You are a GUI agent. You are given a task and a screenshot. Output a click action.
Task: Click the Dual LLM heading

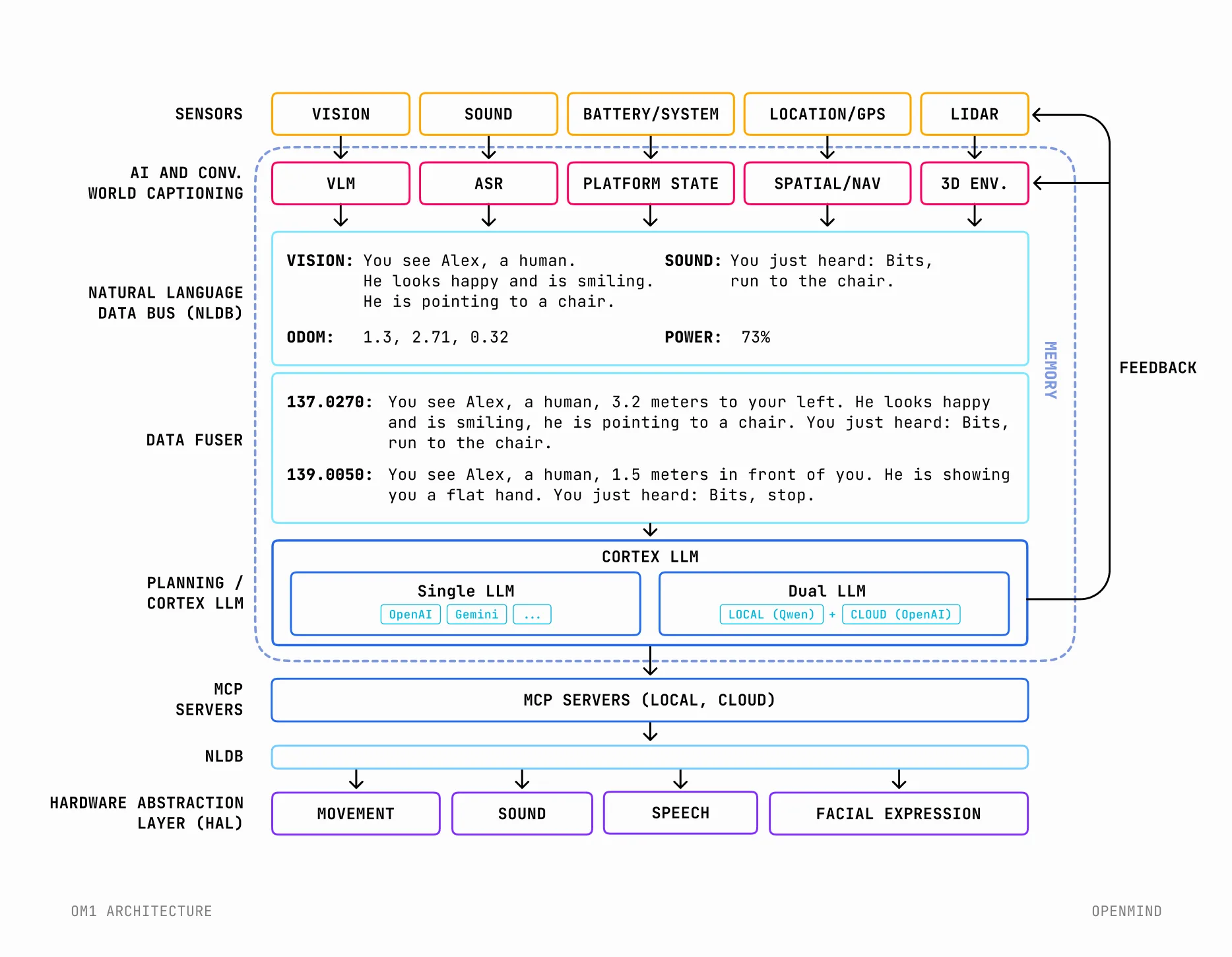click(827, 591)
